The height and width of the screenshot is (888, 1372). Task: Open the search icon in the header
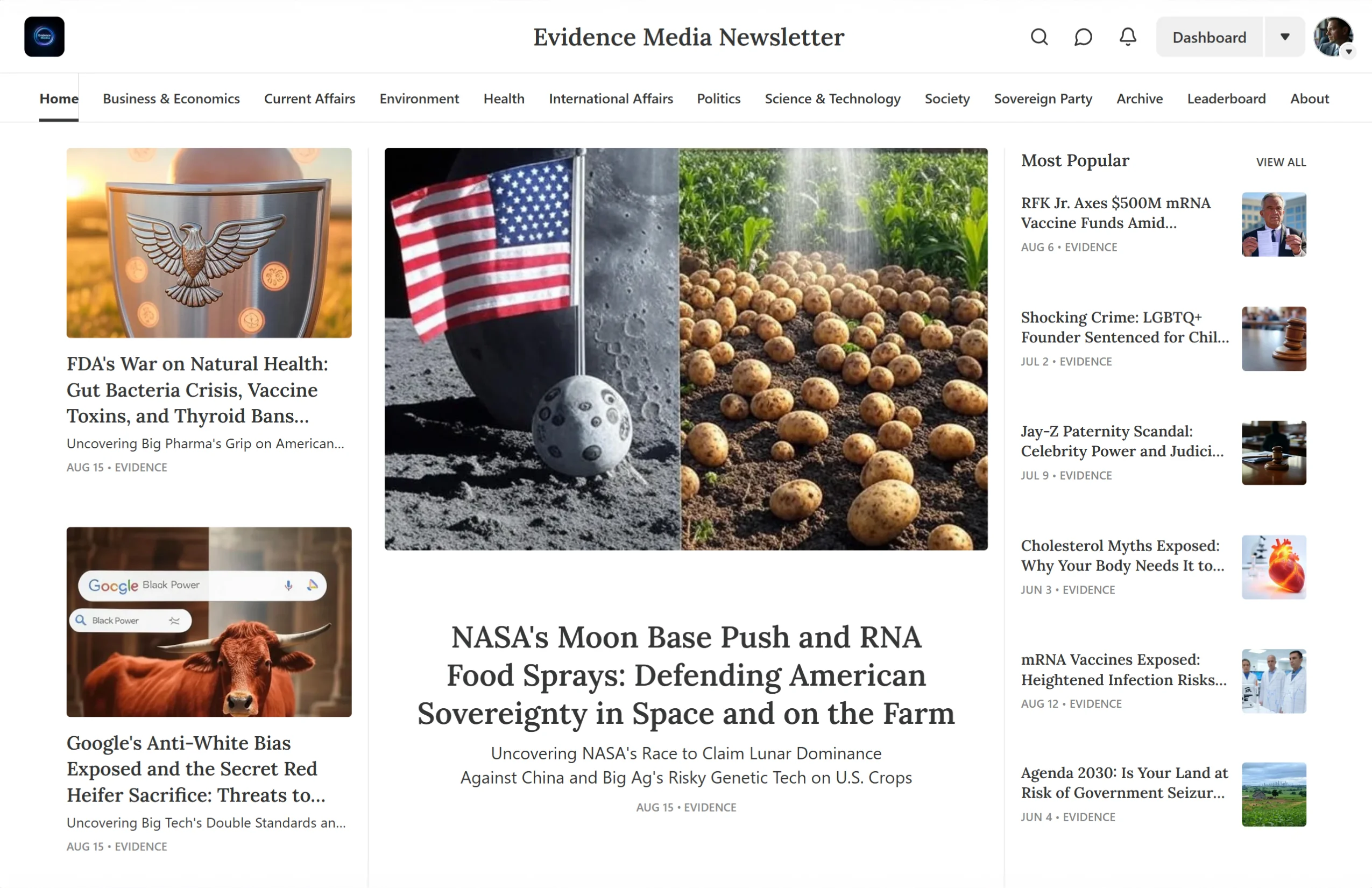[x=1039, y=37]
